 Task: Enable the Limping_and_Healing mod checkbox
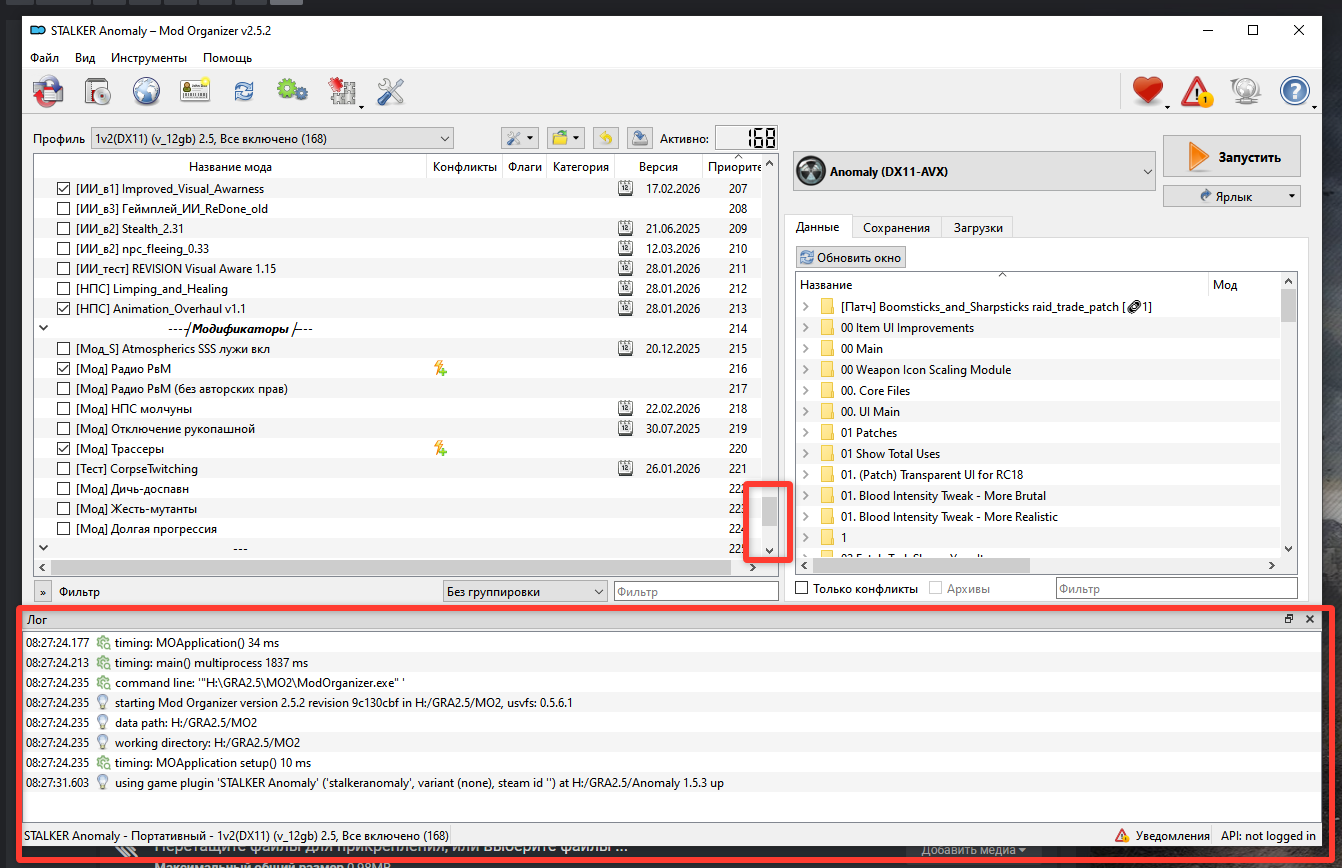64,289
